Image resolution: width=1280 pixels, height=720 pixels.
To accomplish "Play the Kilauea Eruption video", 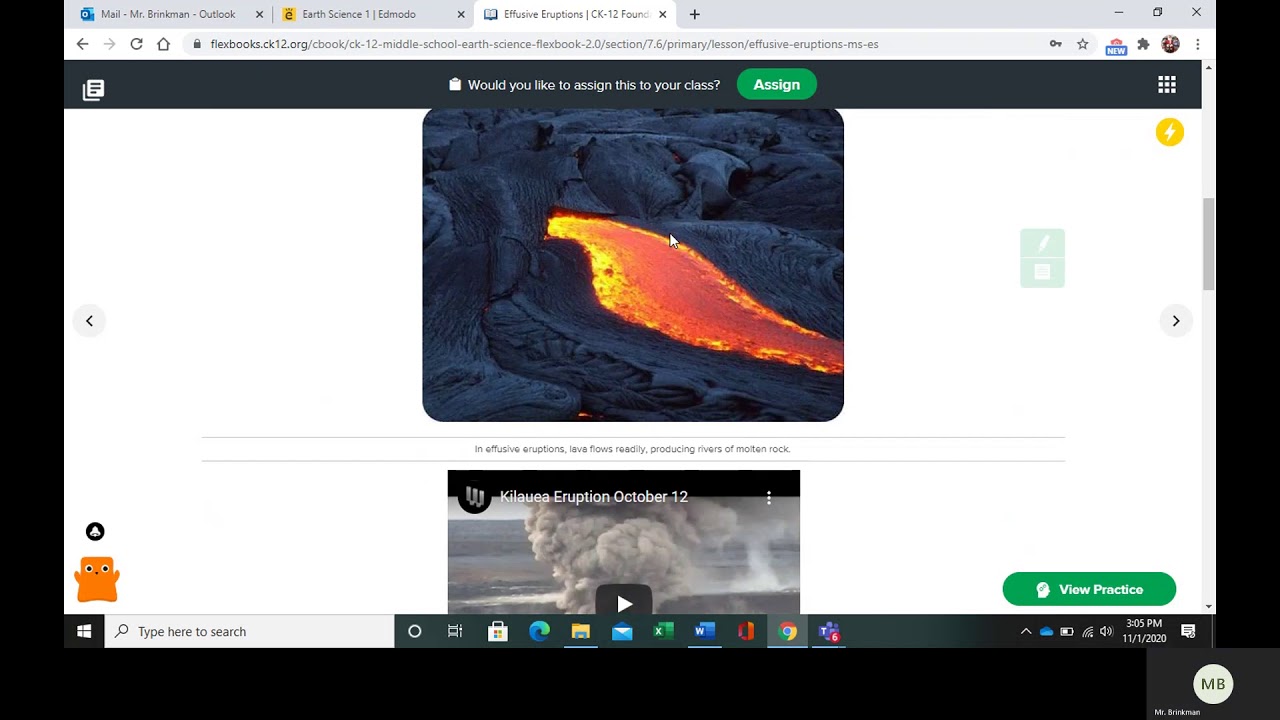I will [x=624, y=603].
